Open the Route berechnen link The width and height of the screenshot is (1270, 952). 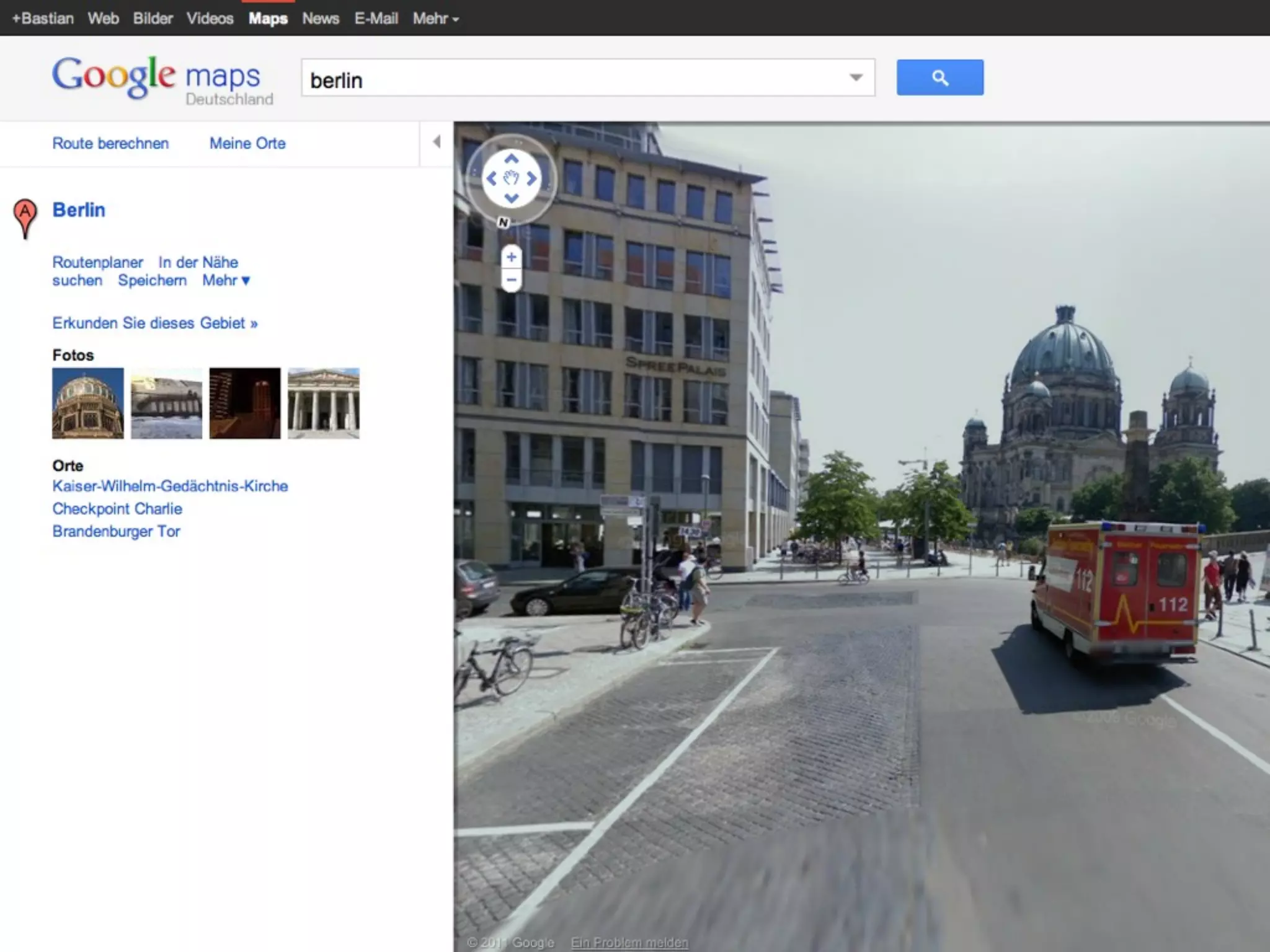pos(110,143)
